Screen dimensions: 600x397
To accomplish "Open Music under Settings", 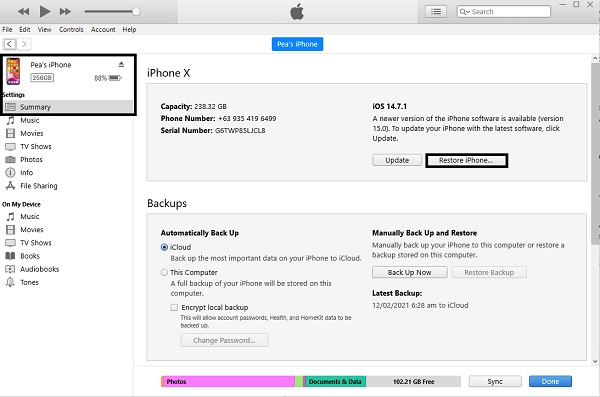I will (29, 120).
